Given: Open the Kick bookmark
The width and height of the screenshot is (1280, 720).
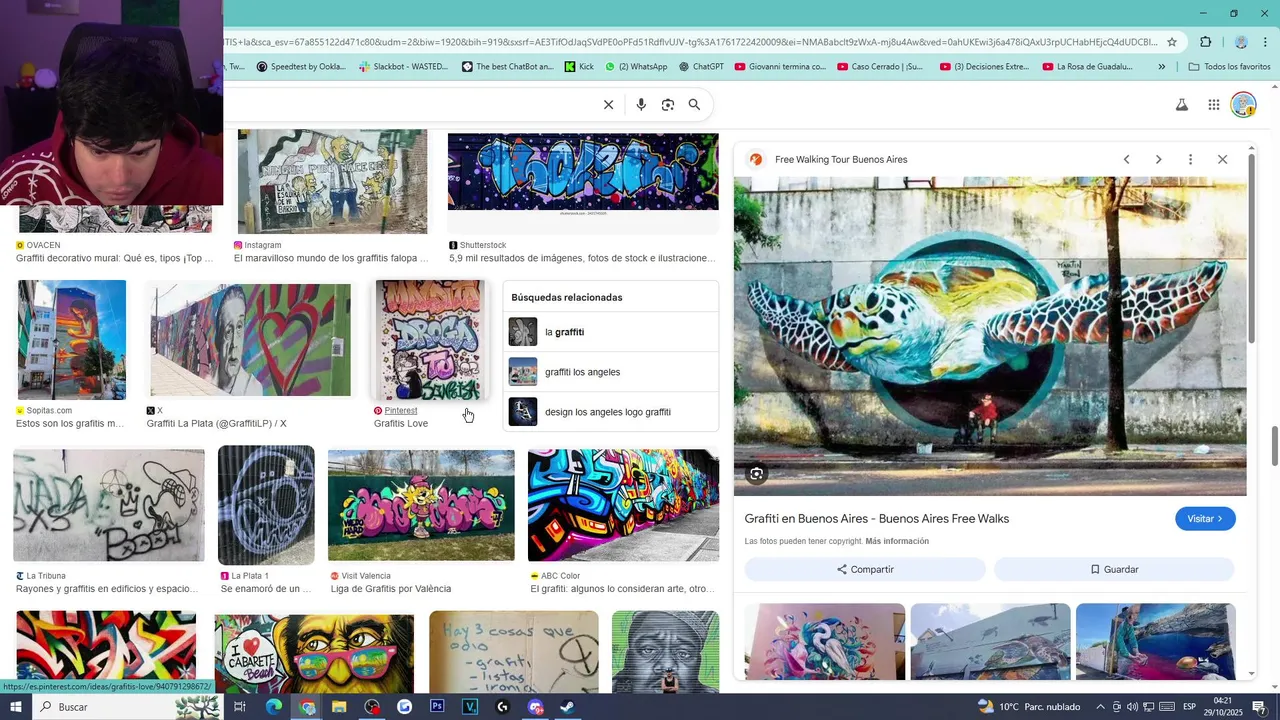Looking at the screenshot, I should (579, 67).
